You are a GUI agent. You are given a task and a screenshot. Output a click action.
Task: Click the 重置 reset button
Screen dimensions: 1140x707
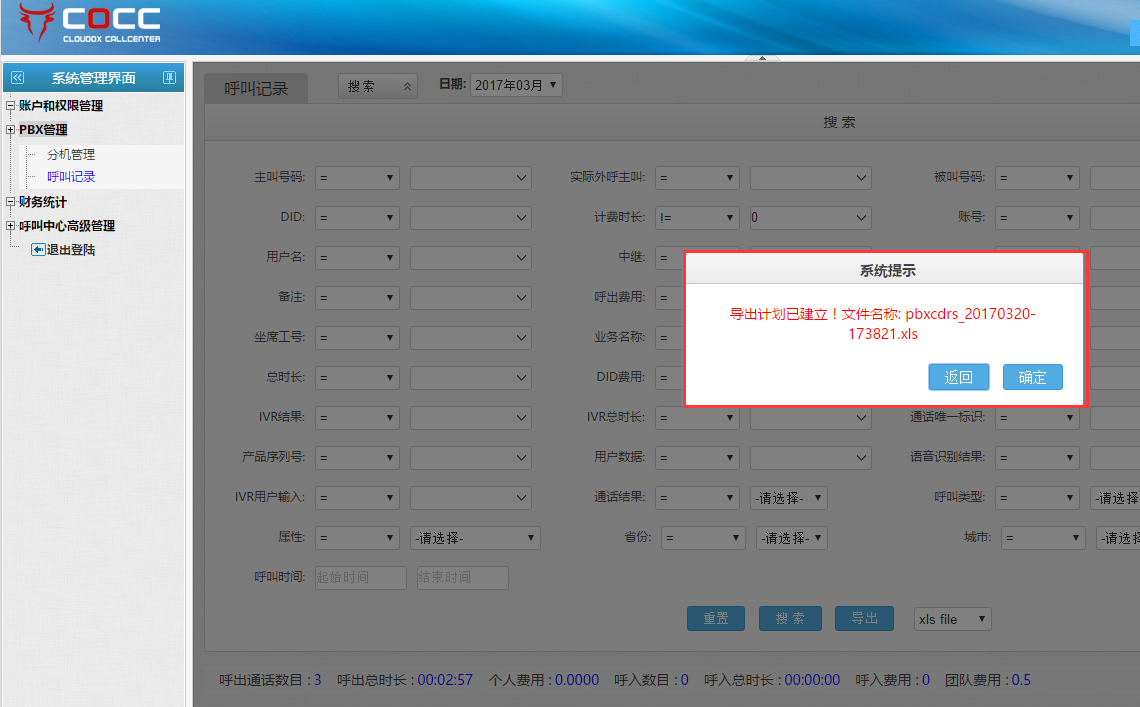coord(716,618)
